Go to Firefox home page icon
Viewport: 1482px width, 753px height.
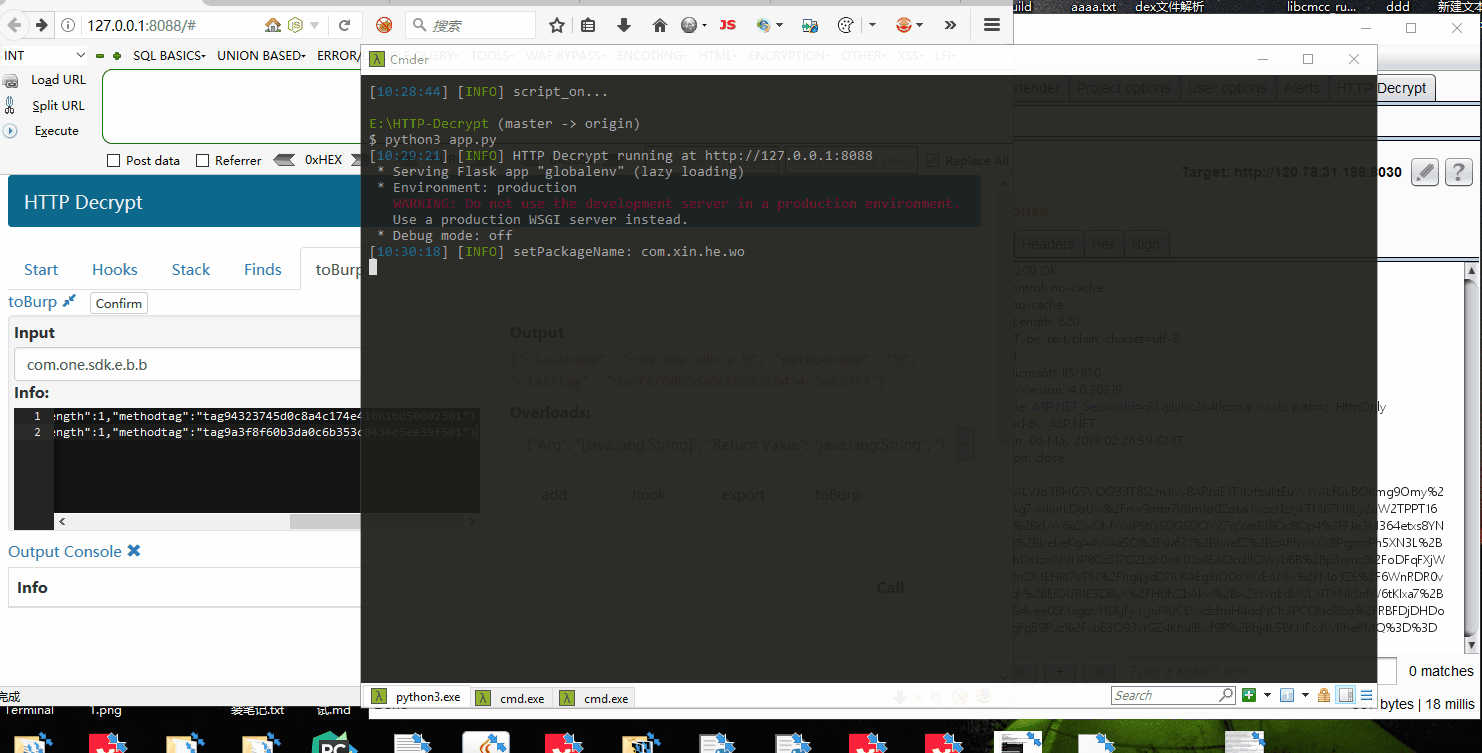pos(660,25)
